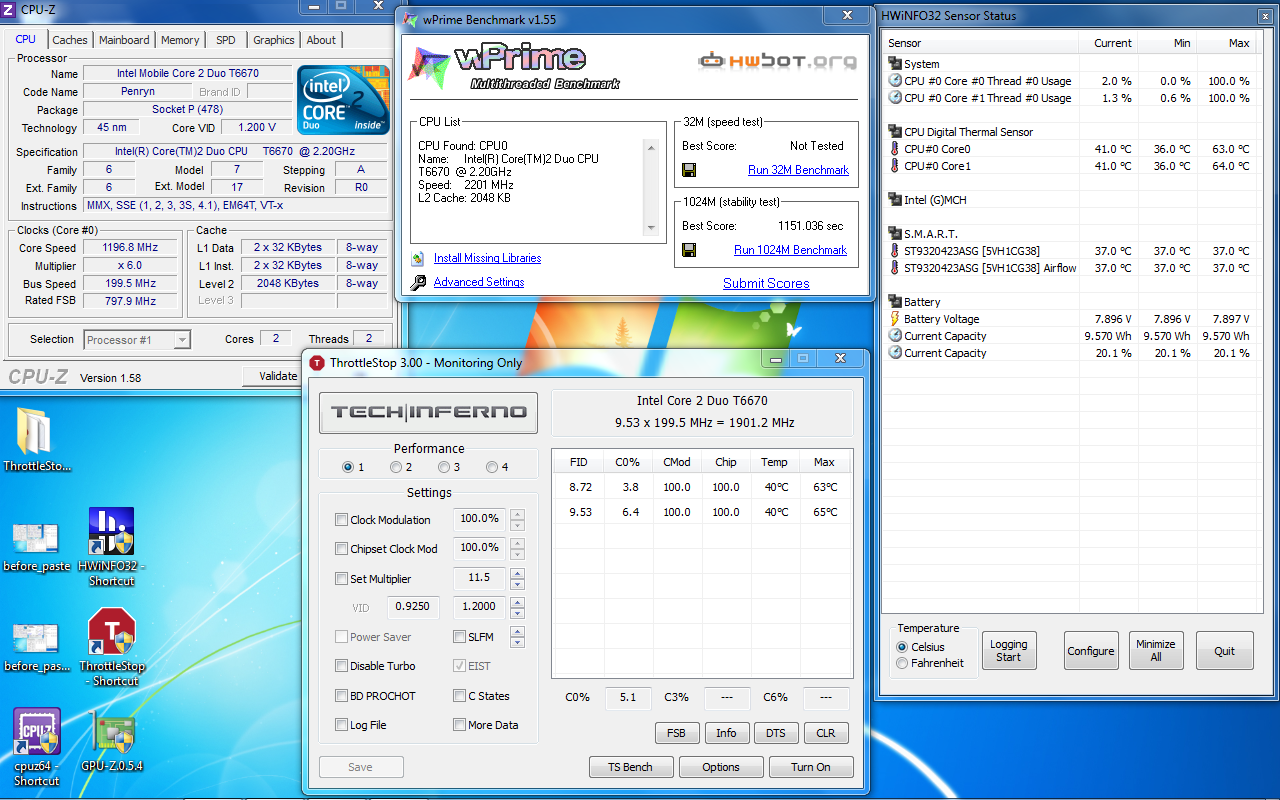Click the Advanced Settings magnifier icon in wPrime

[x=418, y=283]
